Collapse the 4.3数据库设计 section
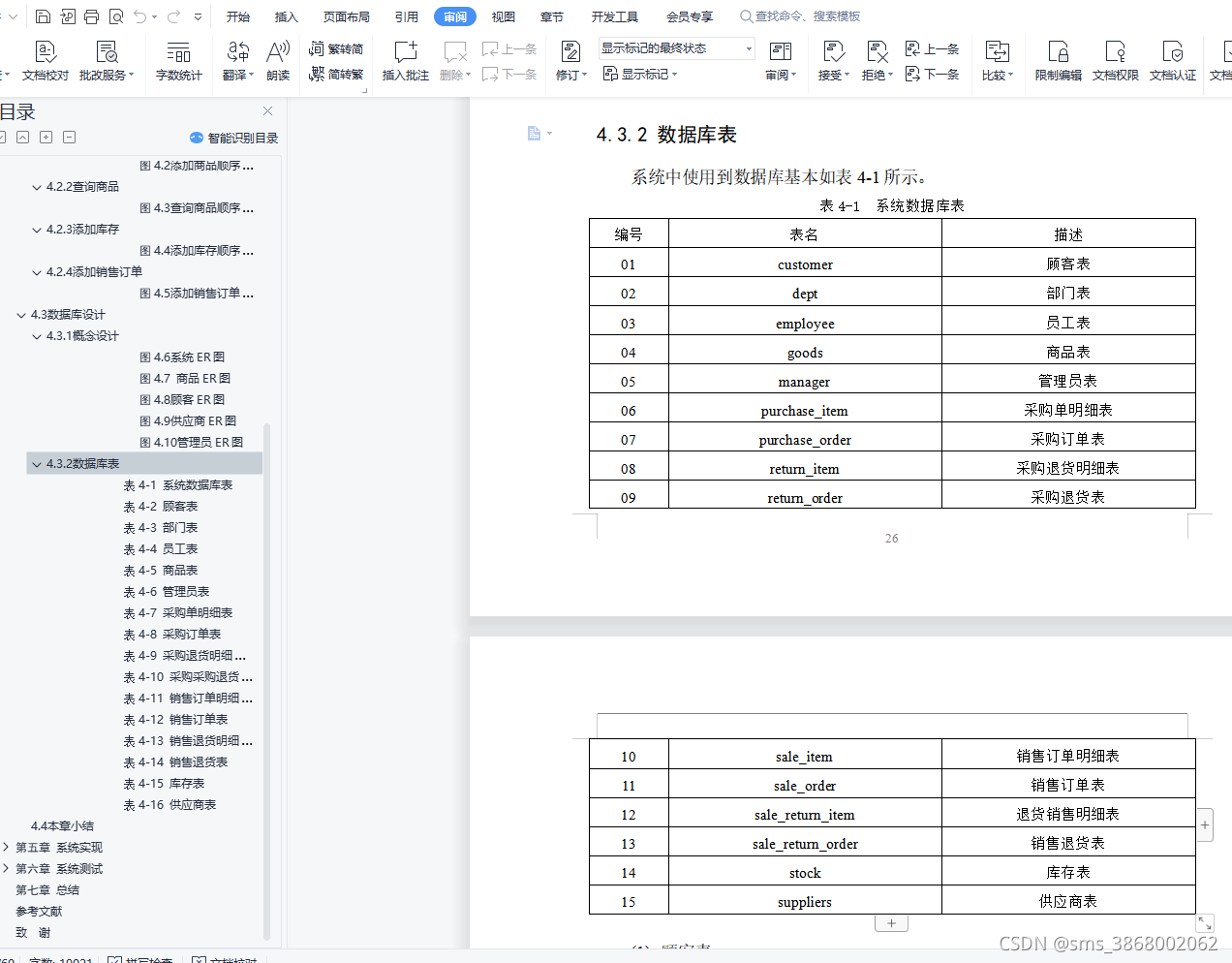1232x963 pixels. click(20, 314)
